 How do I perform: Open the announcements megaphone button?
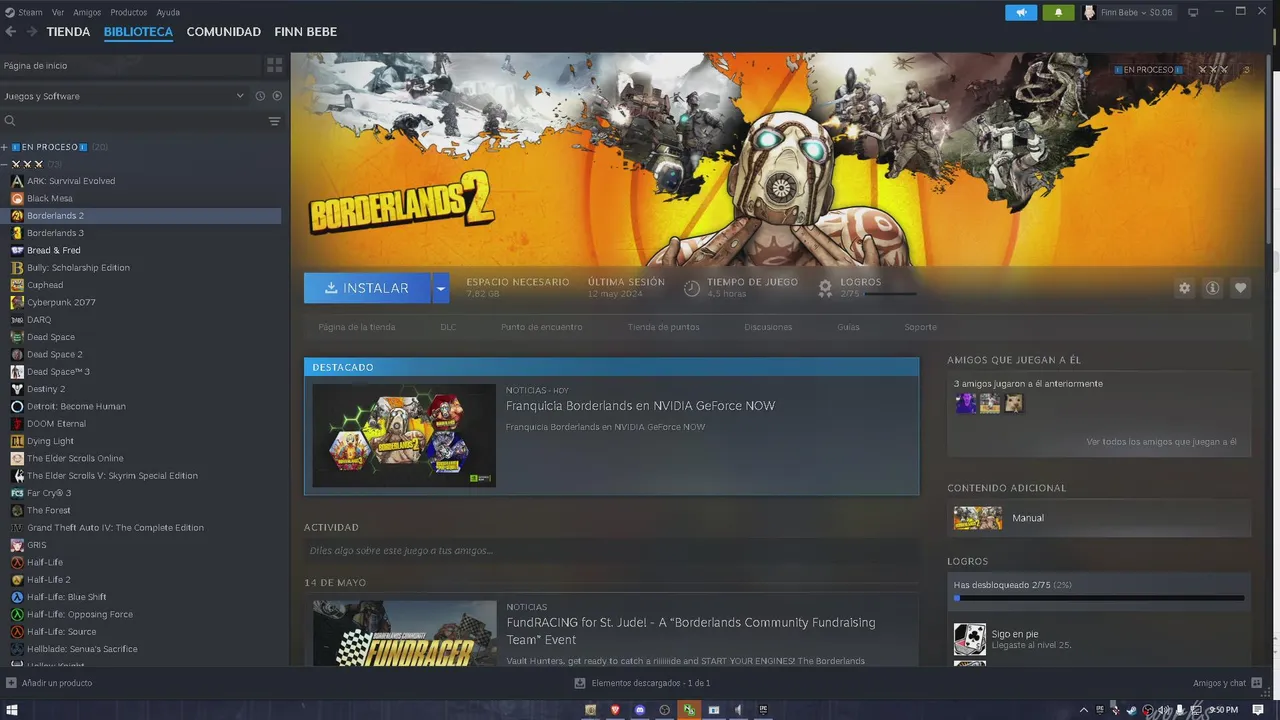click(x=1021, y=12)
